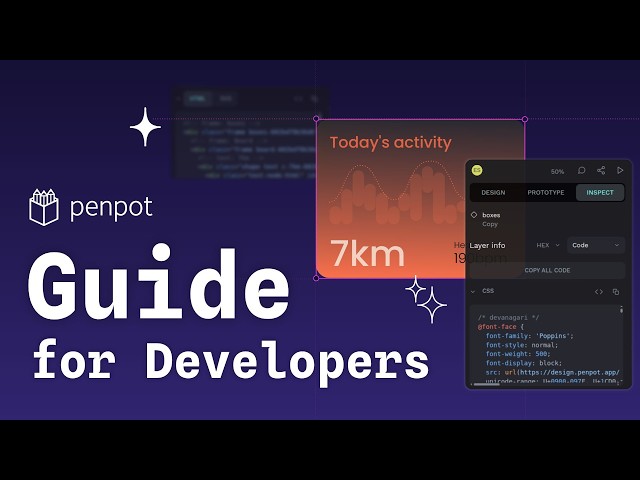Open the comments speech bubble icon

tap(582, 170)
